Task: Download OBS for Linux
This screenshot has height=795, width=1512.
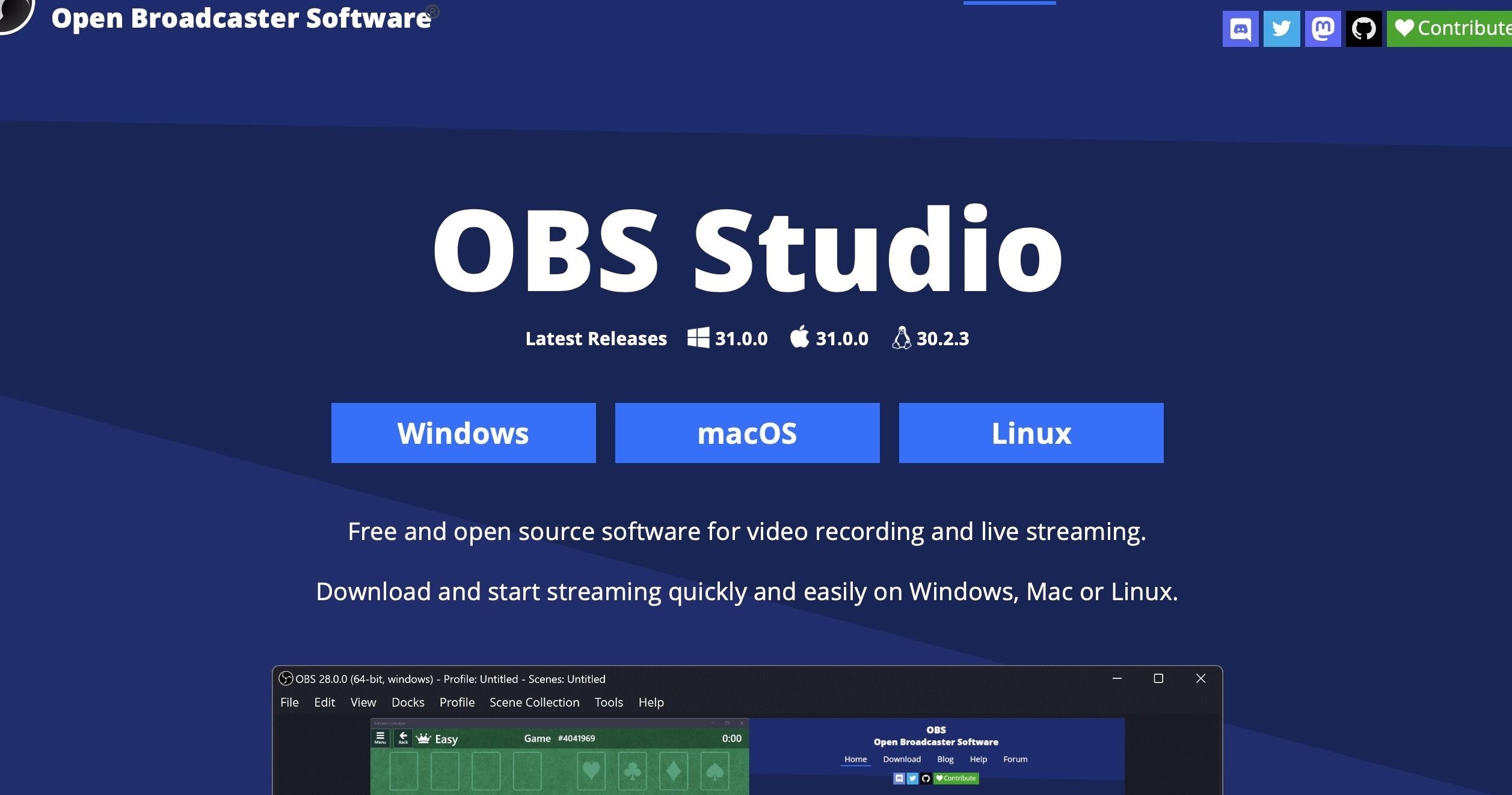Action: point(1031,433)
